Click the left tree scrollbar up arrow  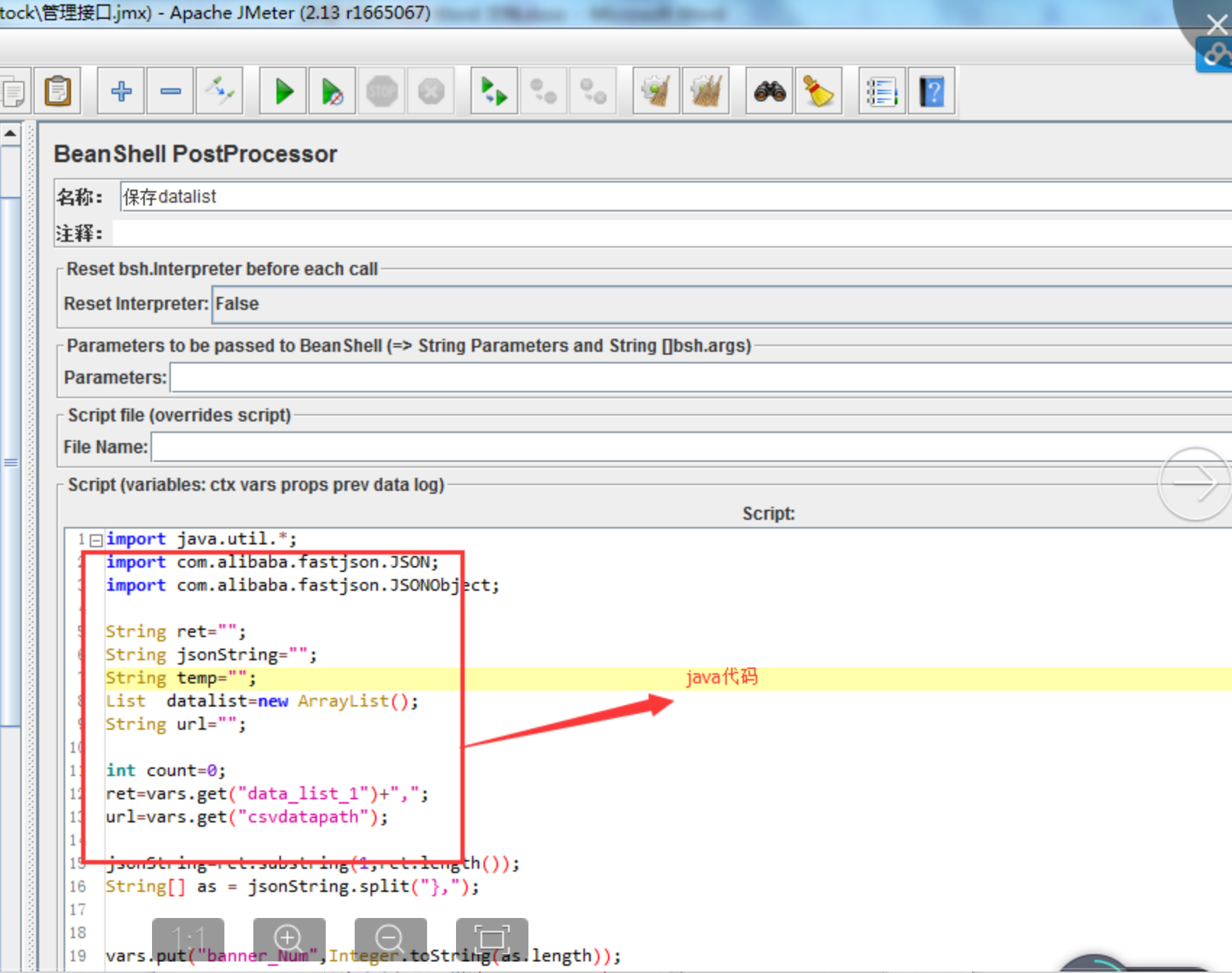point(10,134)
